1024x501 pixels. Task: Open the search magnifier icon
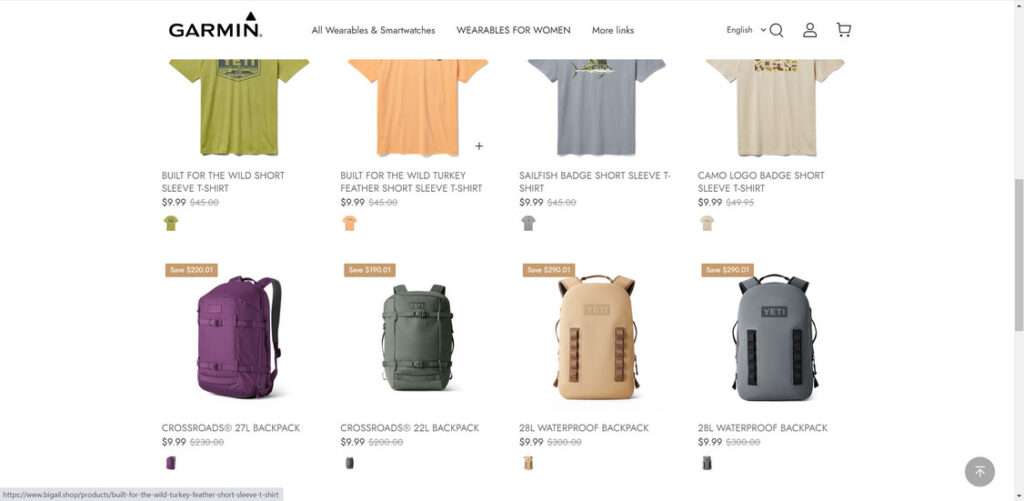point(776,30)
